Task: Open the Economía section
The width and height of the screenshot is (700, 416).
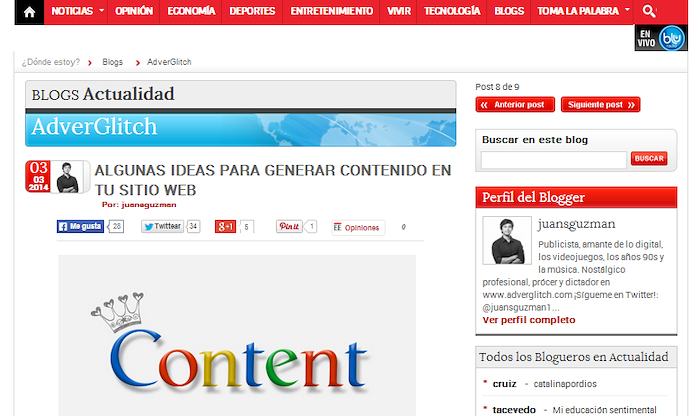Action: coord(191,11)
